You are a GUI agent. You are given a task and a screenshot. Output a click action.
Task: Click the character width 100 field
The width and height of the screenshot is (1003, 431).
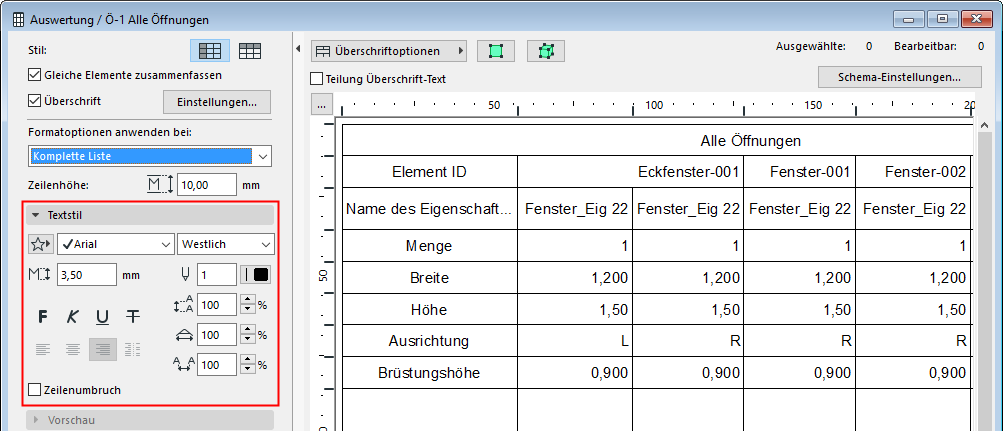pyautogui.click(x=218, y=334)
